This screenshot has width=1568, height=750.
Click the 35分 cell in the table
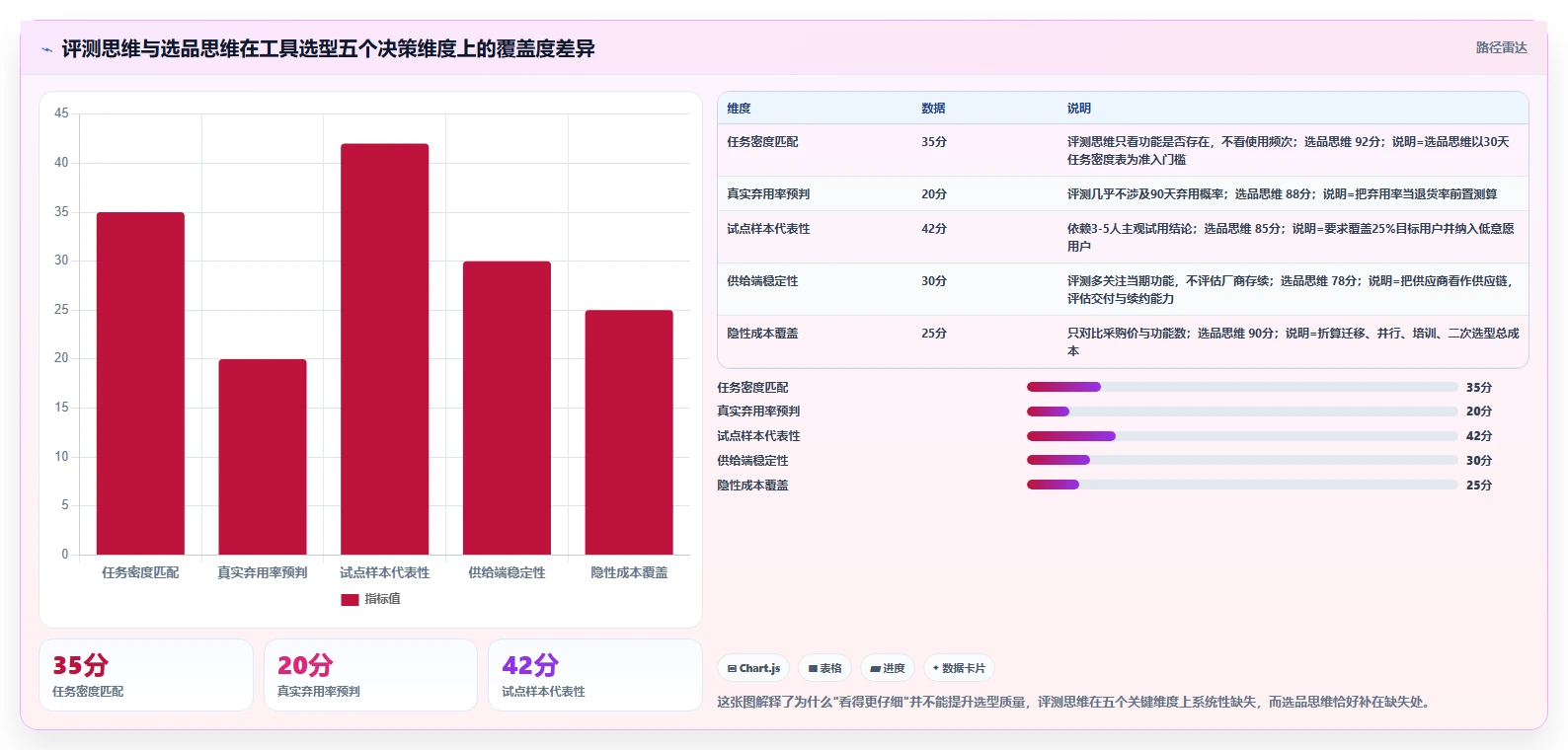point(934,142)
